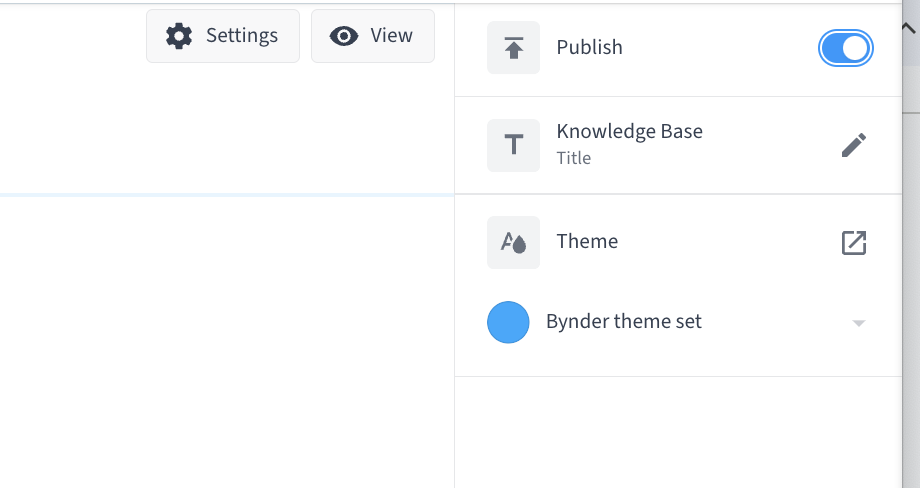Open theme in new window icon

854,242
